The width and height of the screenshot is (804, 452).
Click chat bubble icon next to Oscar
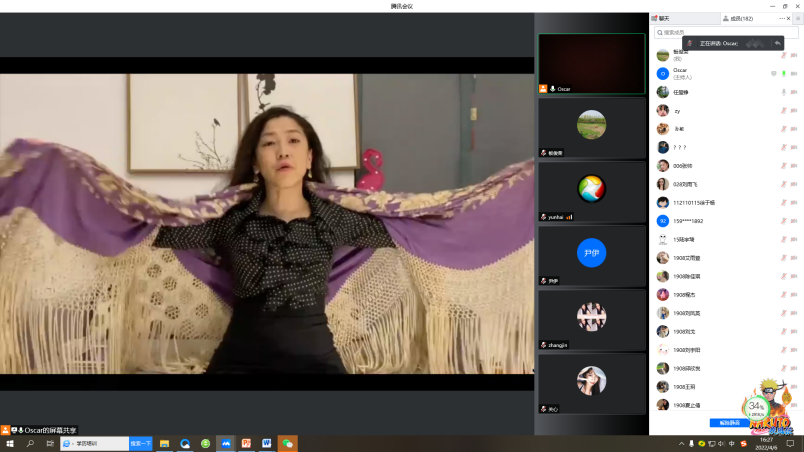773,73
